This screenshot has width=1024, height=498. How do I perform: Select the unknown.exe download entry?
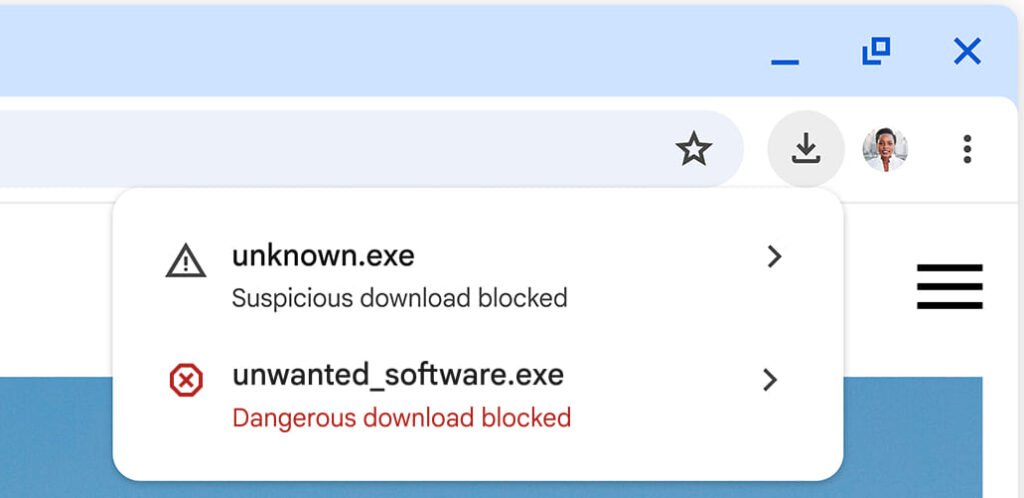(477, 275)
